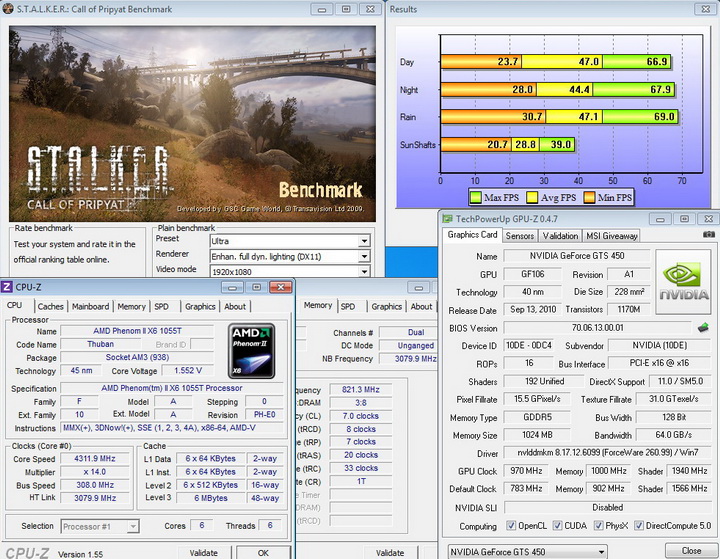Screen dimensions: 720x559
Task: Click the Avg FPS yellow legend swatch
Action: (532, 198)
